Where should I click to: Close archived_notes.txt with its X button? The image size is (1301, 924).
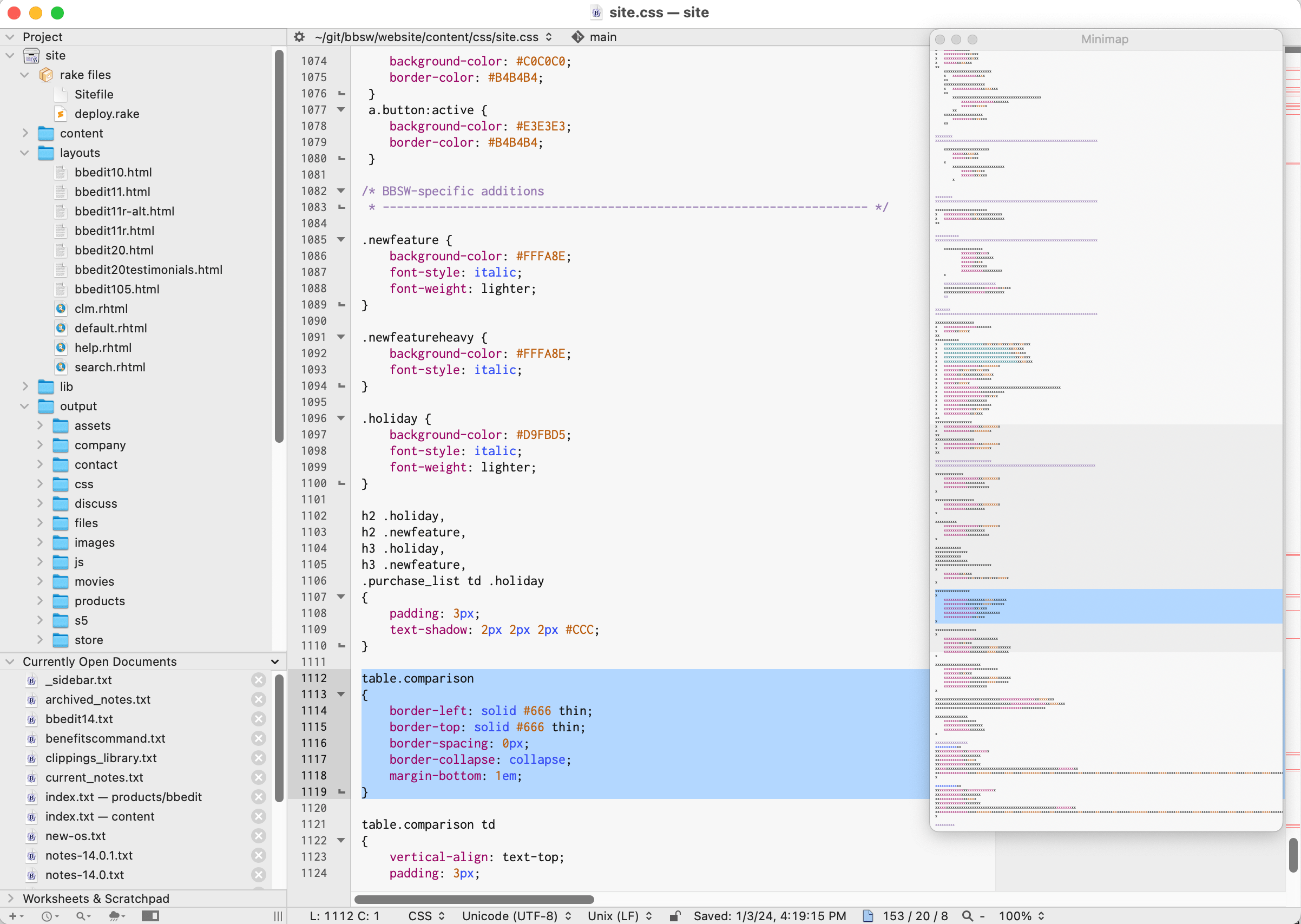pos(259,699)
